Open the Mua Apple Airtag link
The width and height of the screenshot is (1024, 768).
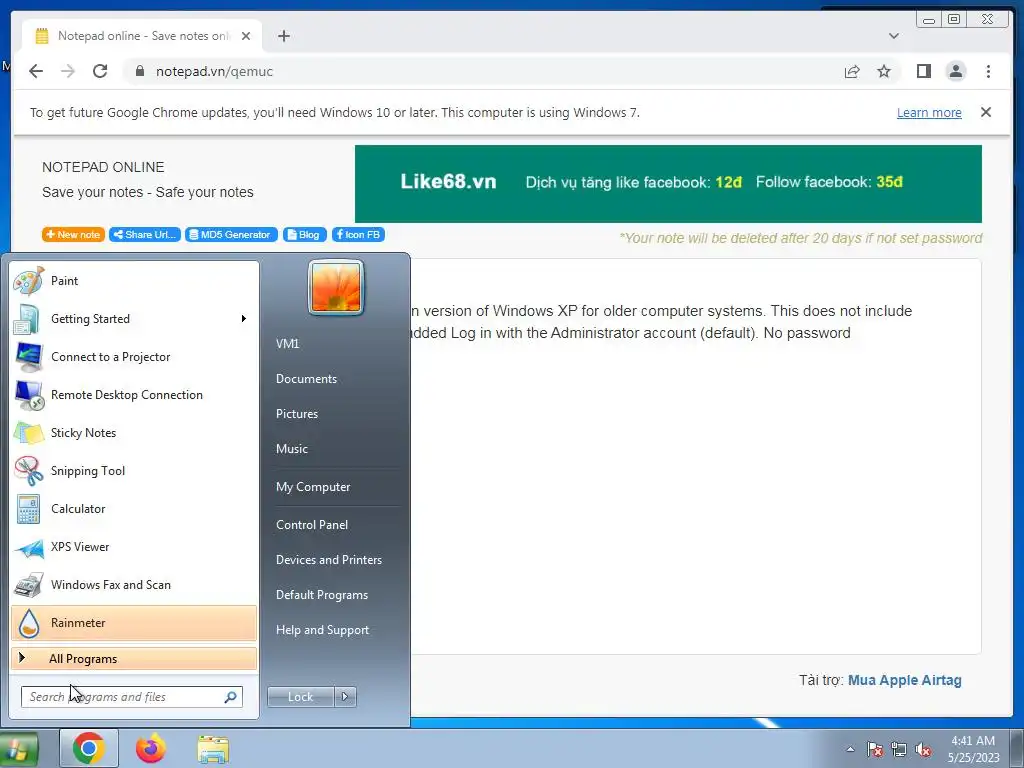click(x=904, y=680)
